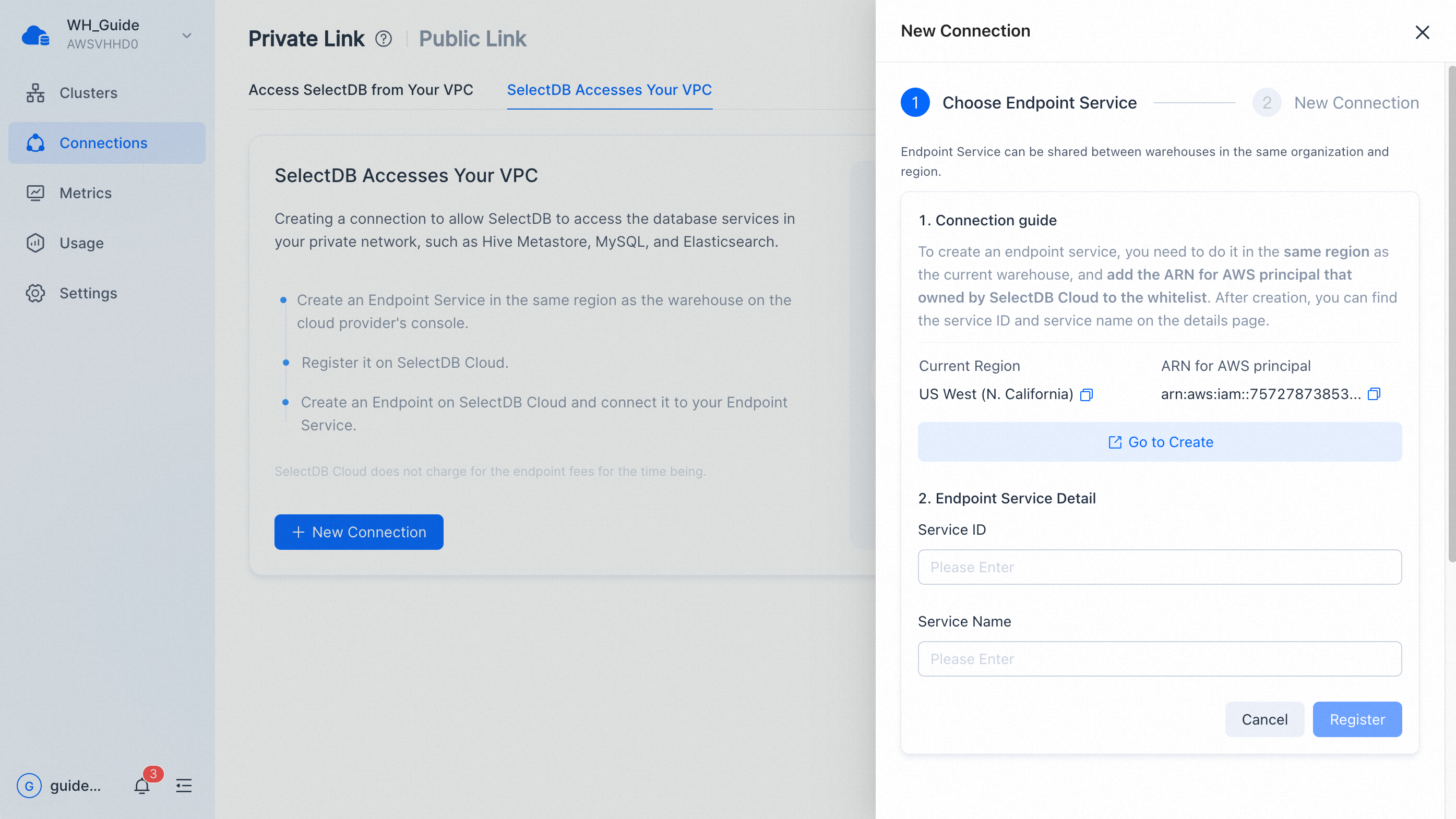The image size is (1456, 819).
Task: Click the Clusters sidebar icon
Action: (x=35, y=93)
